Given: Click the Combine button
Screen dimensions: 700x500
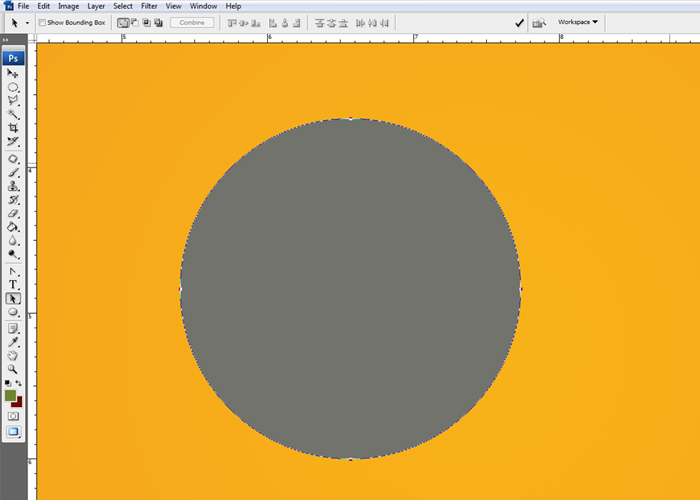Looking at the screenshot, I should (x=191, y=22).
